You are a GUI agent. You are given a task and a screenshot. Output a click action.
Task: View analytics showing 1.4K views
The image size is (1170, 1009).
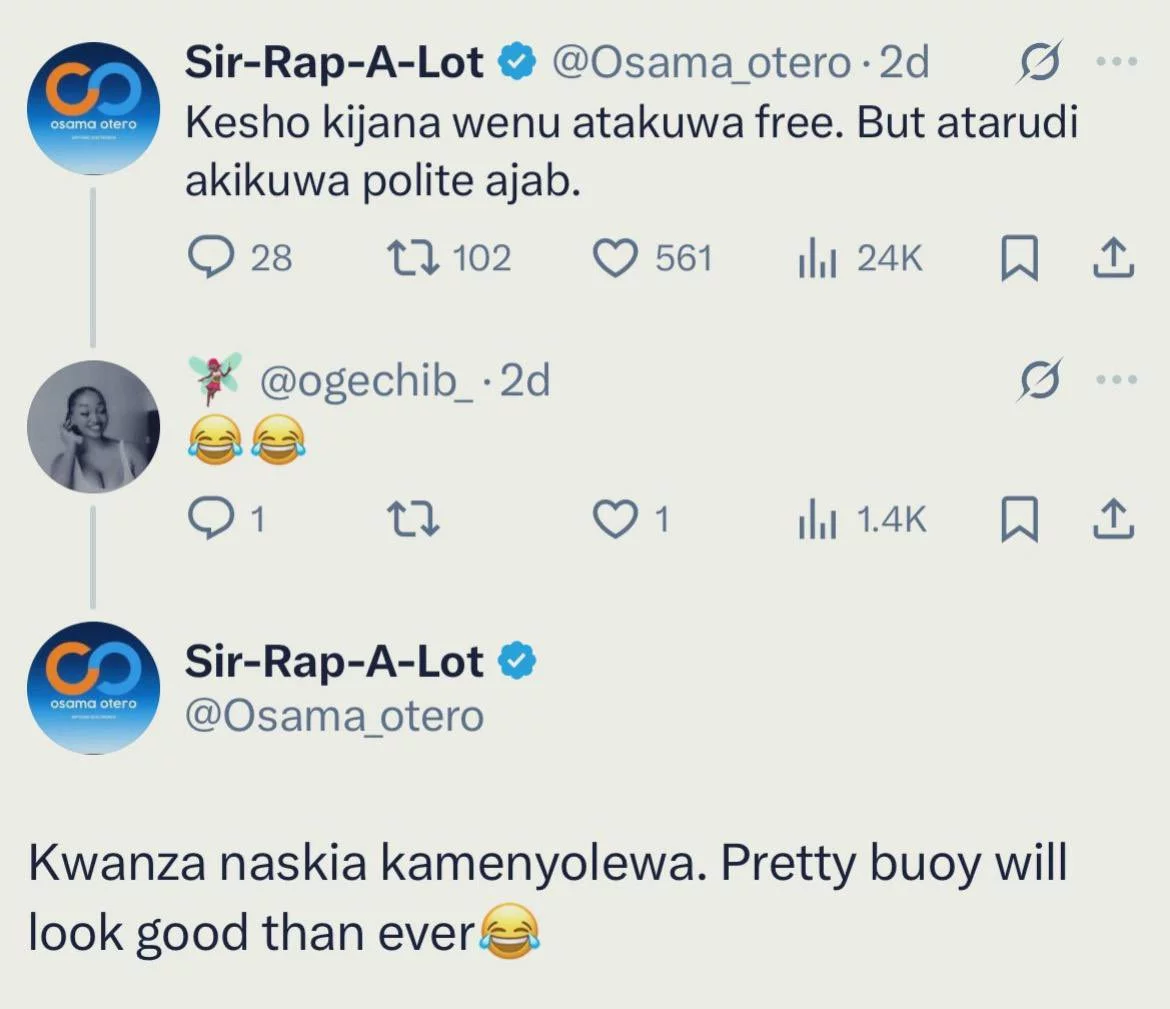(816, 520)
